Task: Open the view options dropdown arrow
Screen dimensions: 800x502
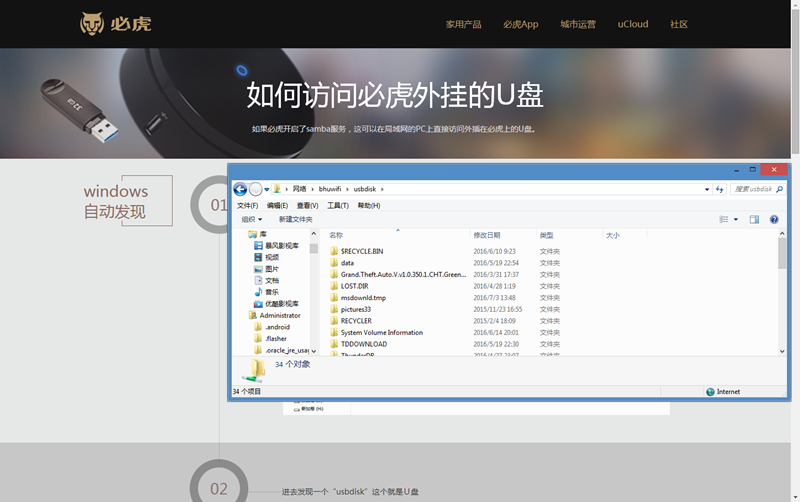Action: (x=736, y=219)
